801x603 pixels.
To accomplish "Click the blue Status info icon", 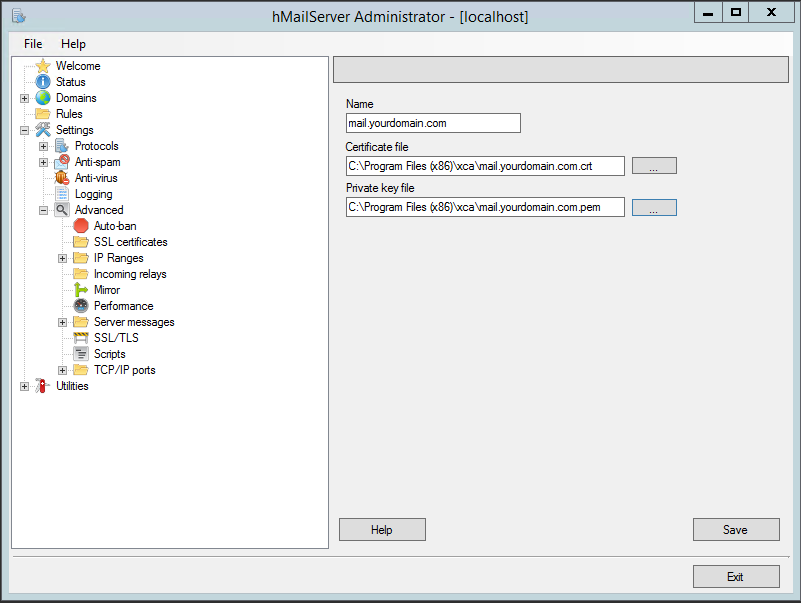I will pos(43,82).
